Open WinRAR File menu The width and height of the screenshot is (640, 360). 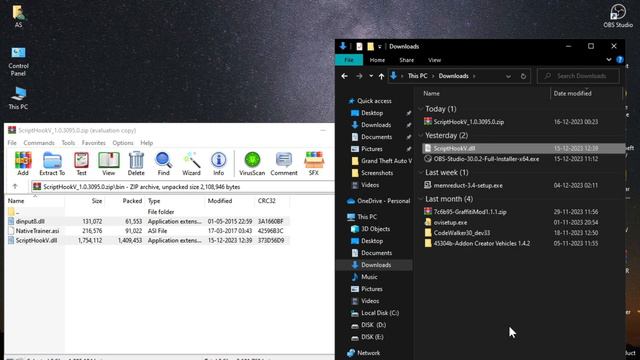[x=12, y=143]
